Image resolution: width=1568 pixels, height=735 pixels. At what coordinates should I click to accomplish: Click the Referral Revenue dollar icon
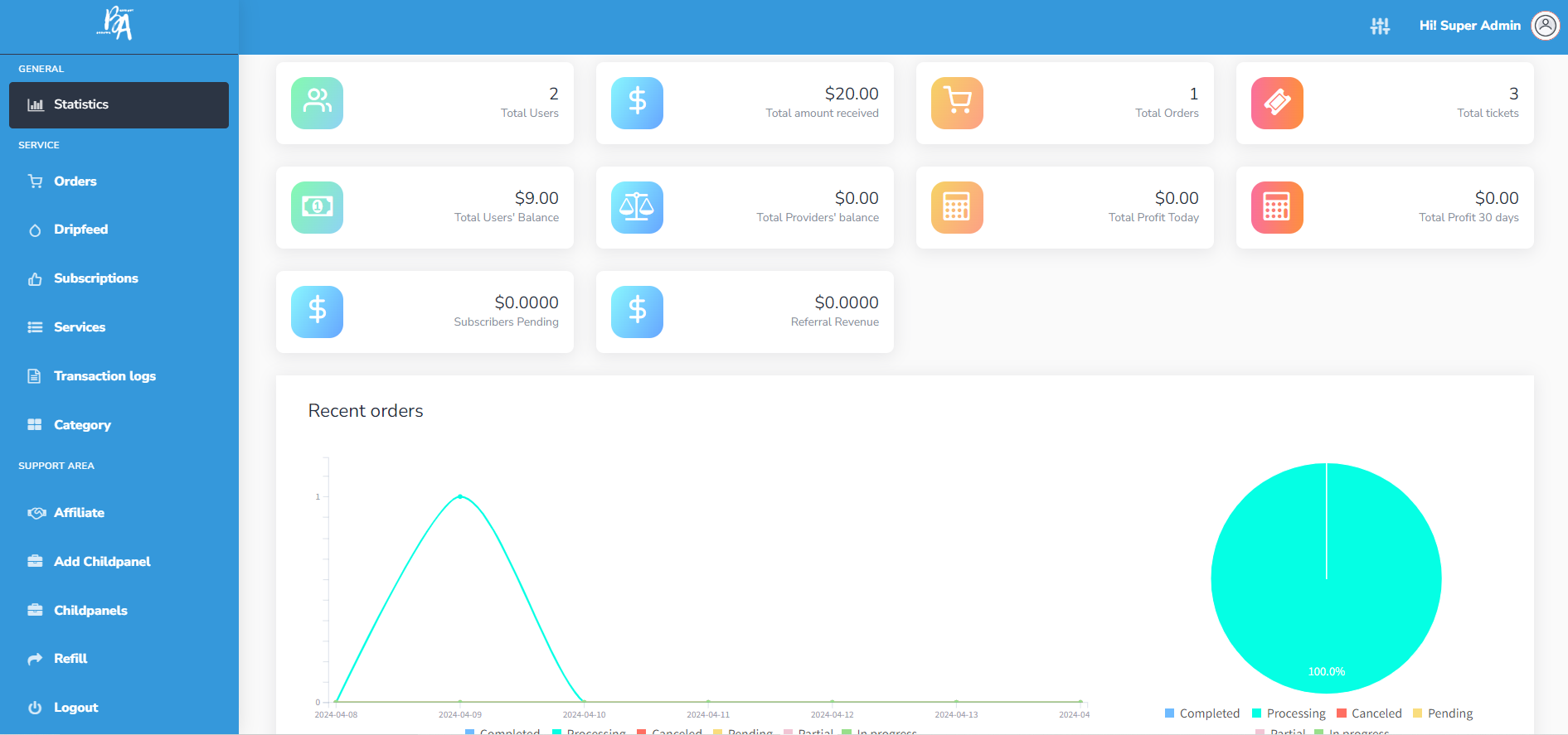tap(637, 312)
